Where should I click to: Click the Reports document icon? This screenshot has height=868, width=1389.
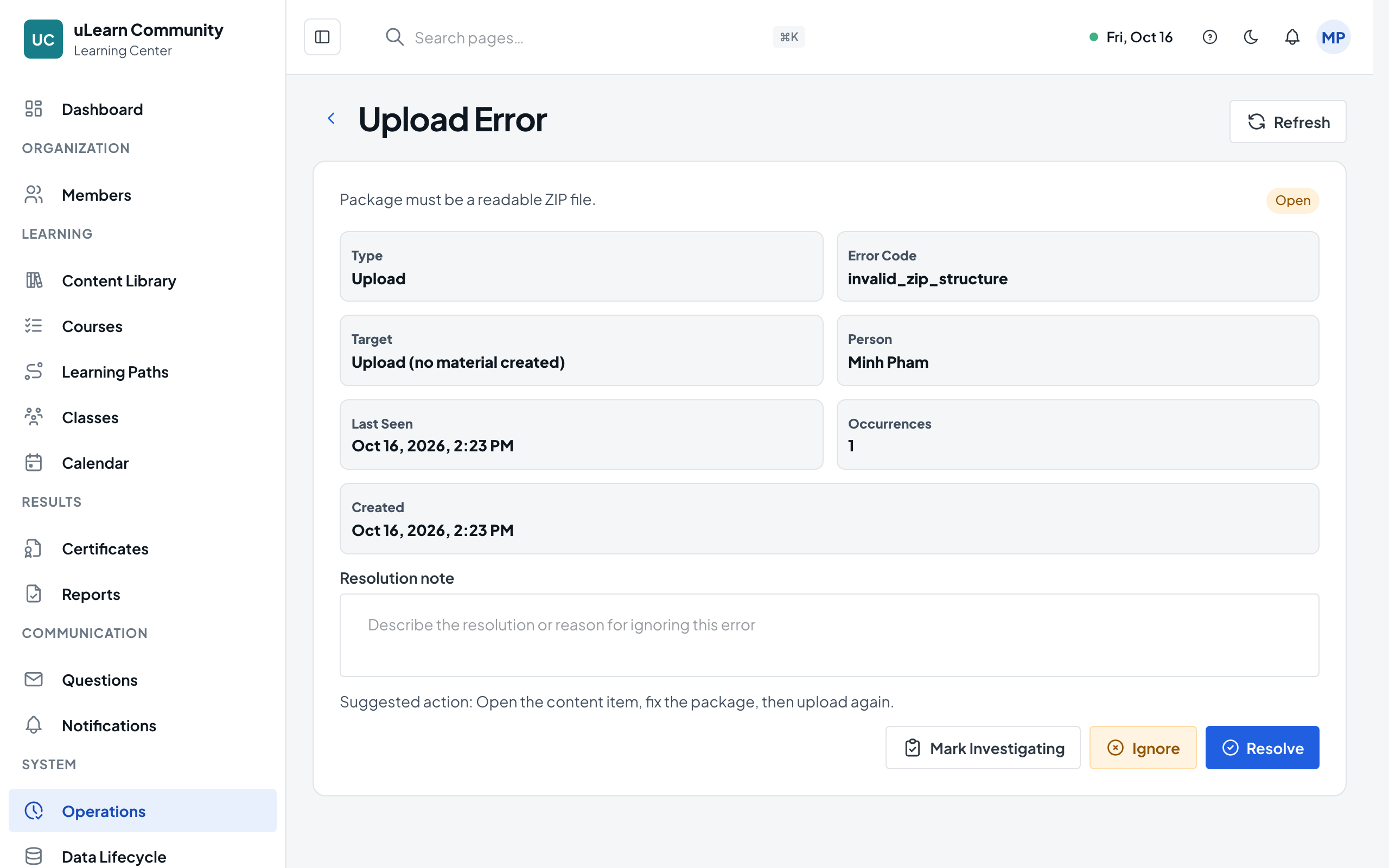34,593
